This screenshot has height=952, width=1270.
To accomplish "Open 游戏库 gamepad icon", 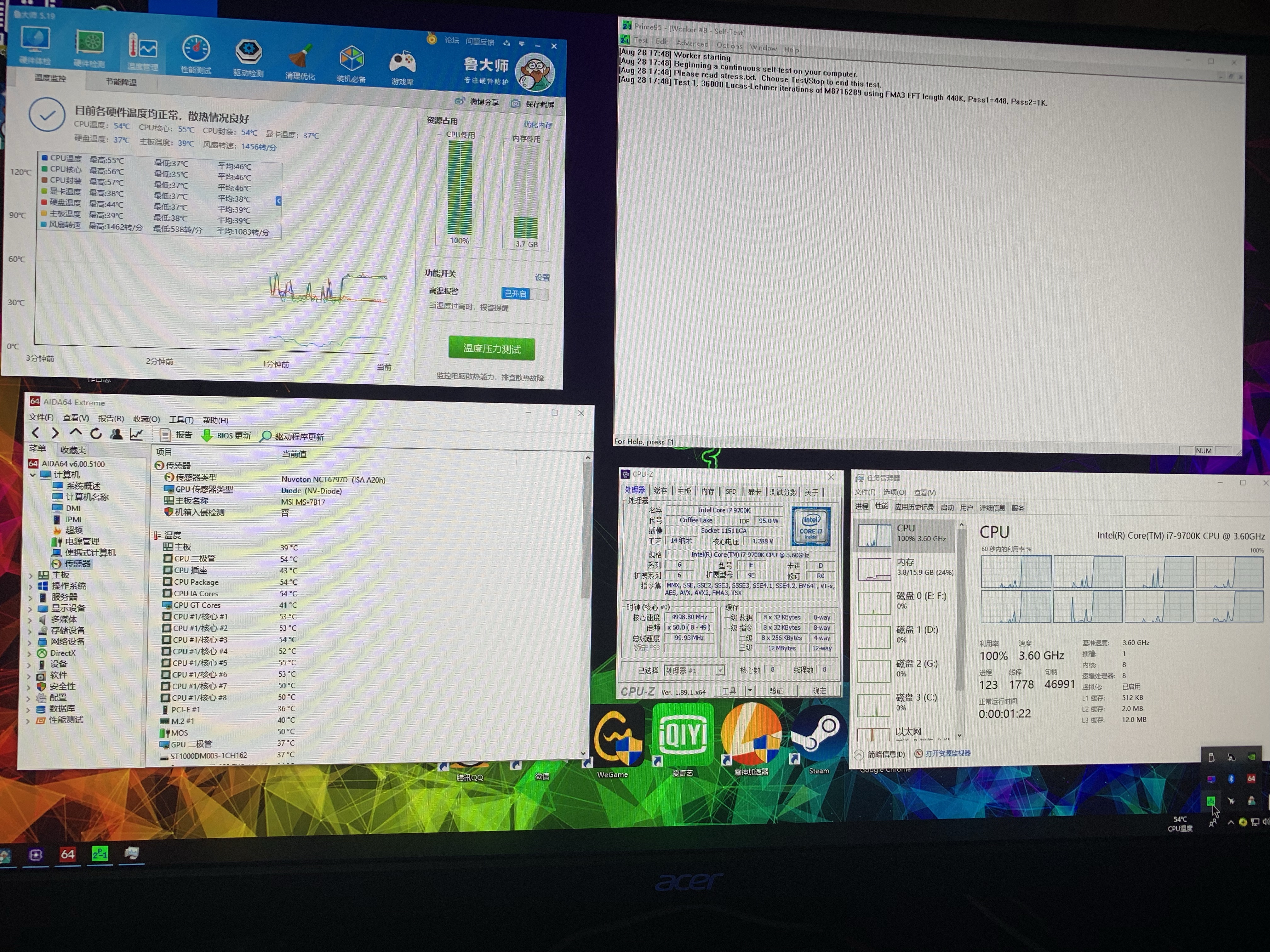I will pyautogui.click(x=403, y=61).
